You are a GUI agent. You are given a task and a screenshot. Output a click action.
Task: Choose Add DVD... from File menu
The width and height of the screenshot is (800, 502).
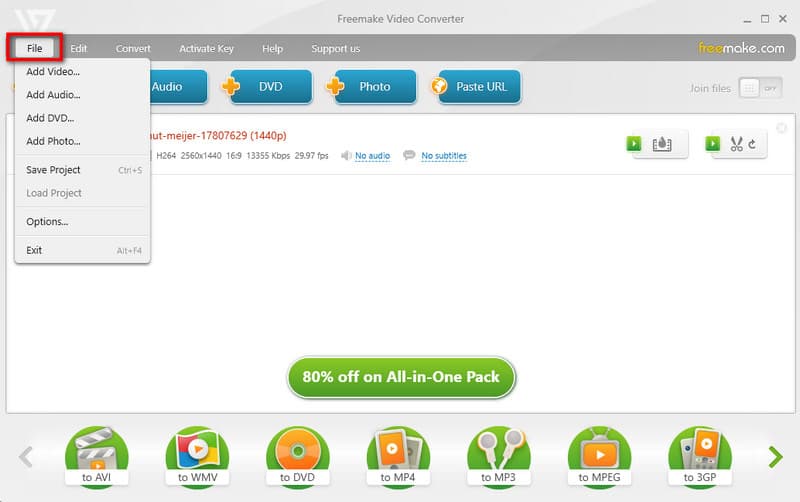(82, 118)
